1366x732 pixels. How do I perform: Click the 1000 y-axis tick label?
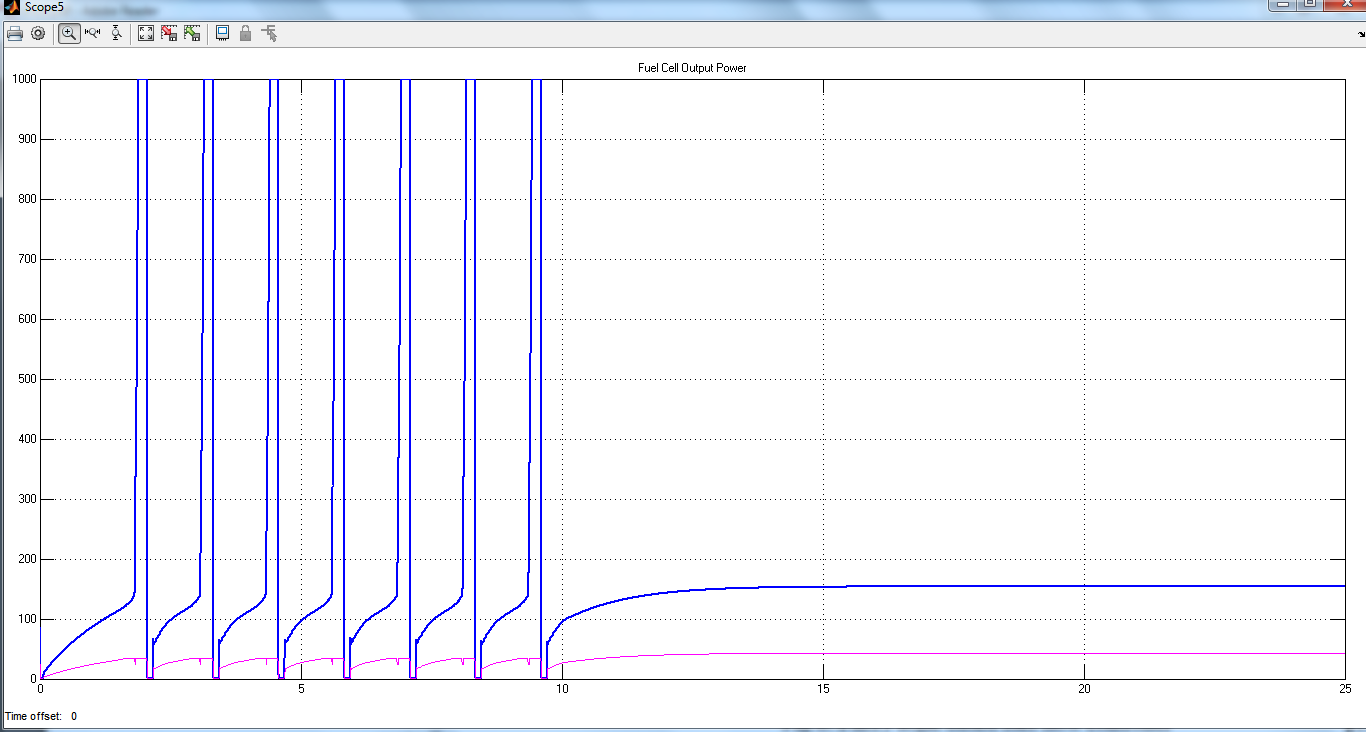(x=23, y=80)
